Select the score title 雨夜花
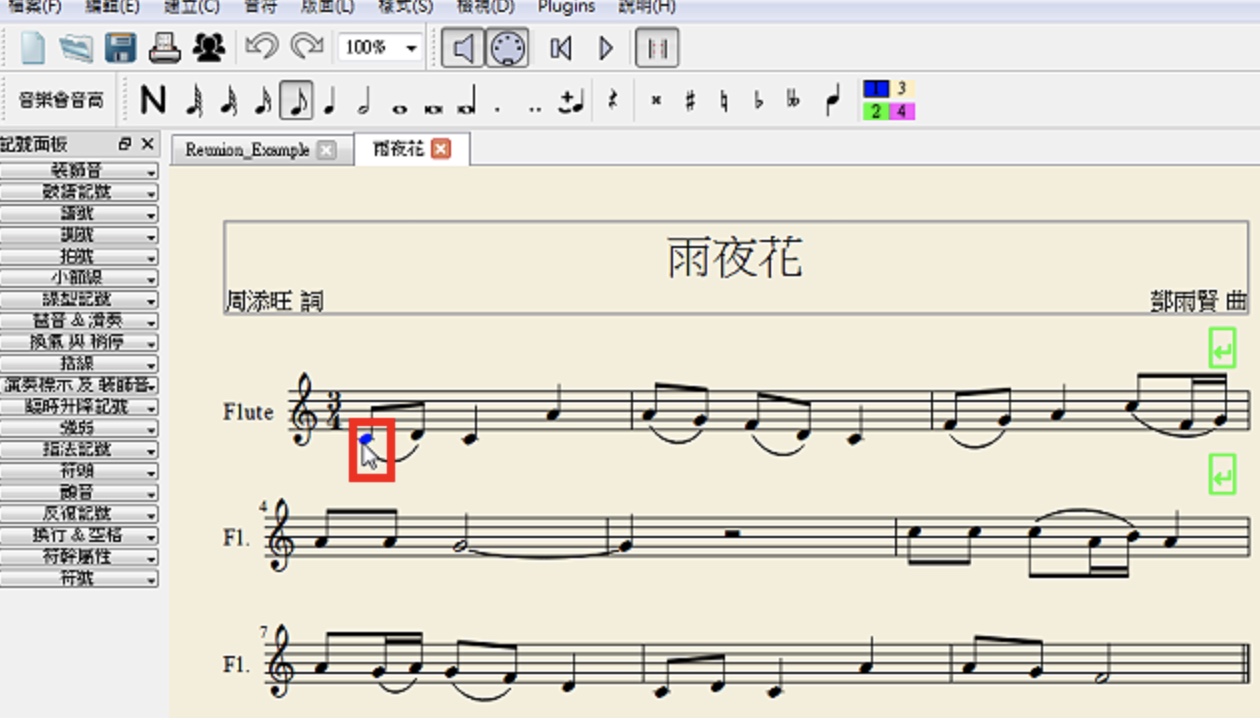1260x720 pixels. point(735,258)
